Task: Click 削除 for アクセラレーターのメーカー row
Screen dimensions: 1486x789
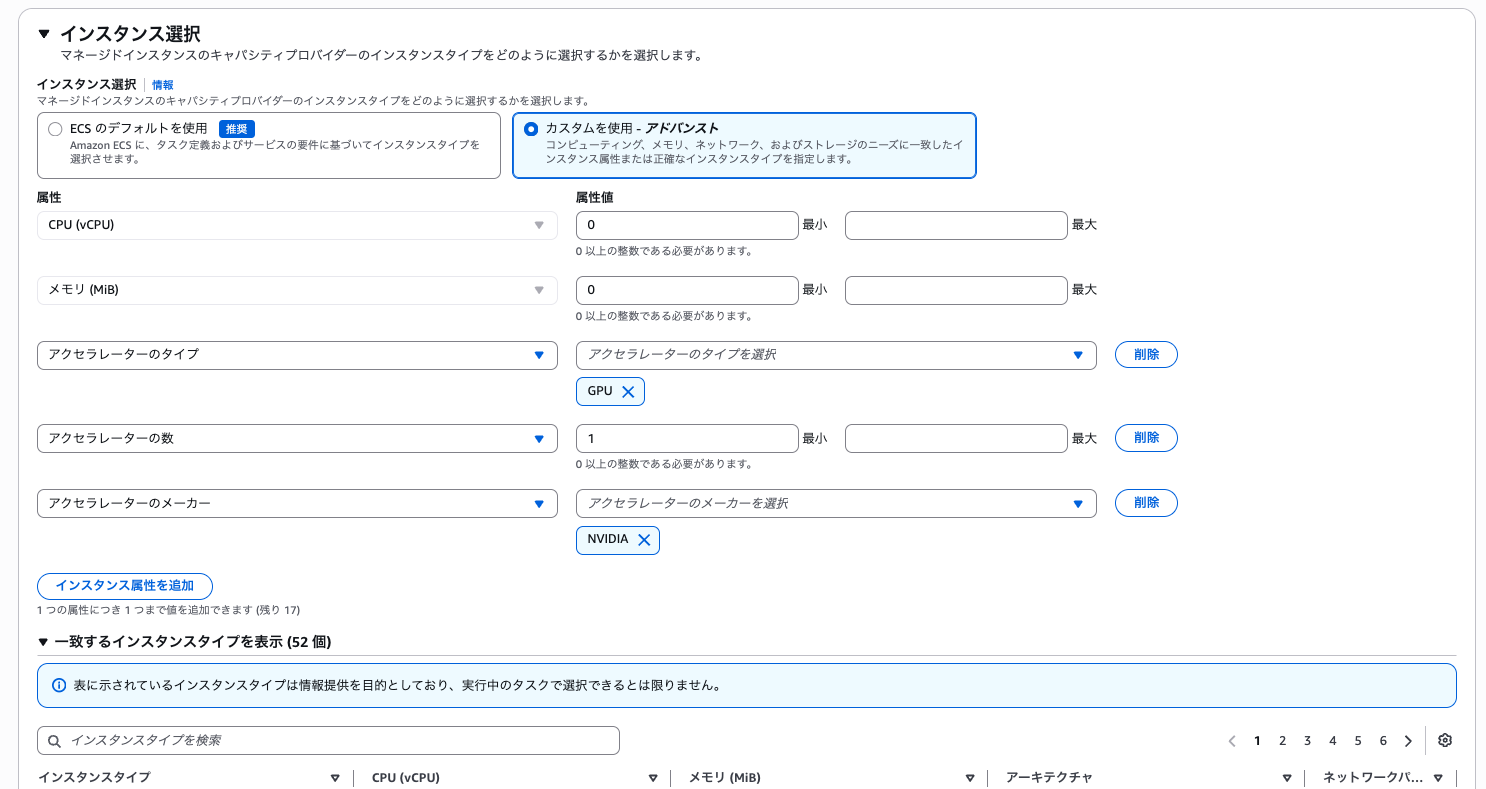Action: coord(1146,503)
